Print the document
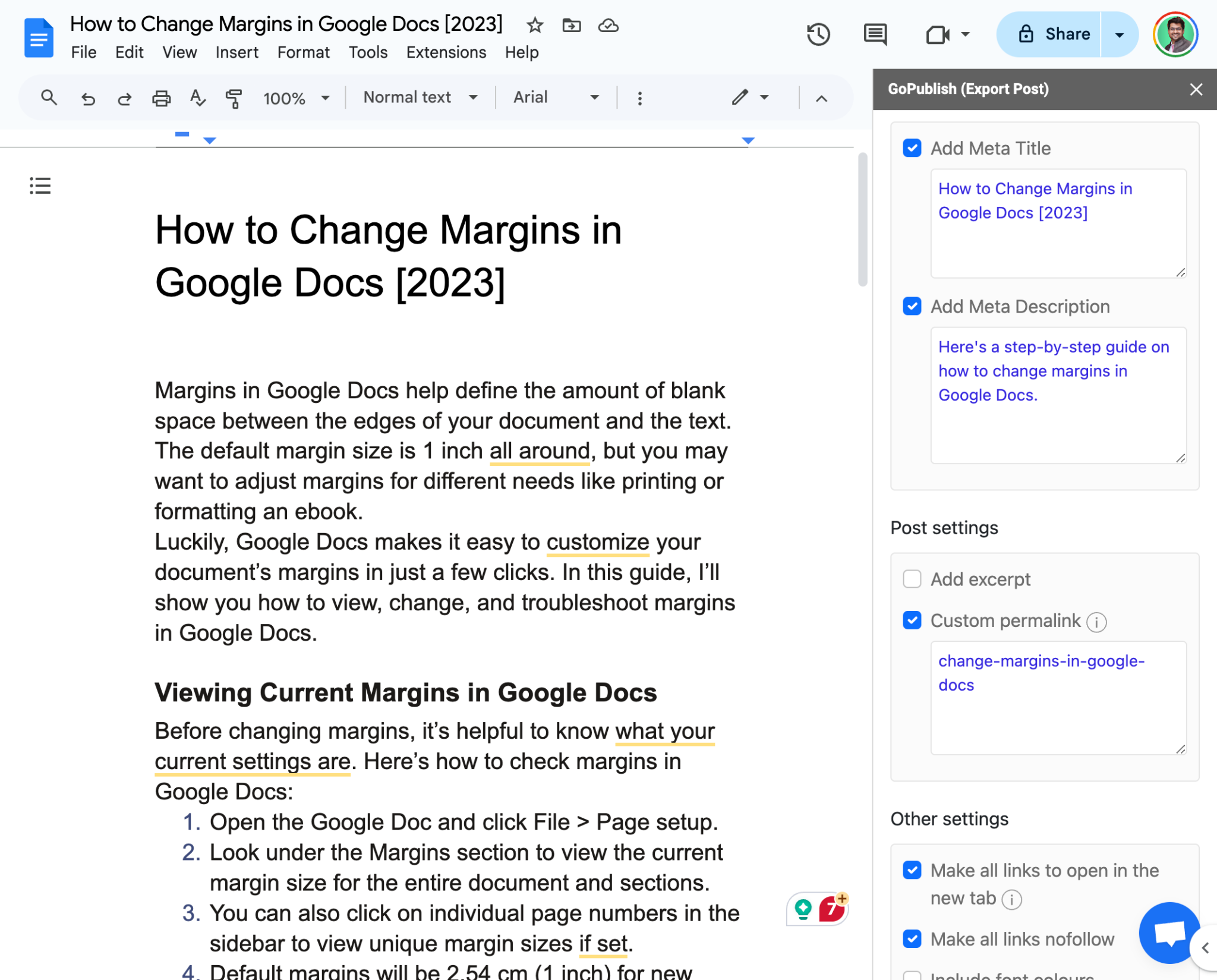This screenshot has height=980, width=1217. pyautogui.click(x=161, y=97)
